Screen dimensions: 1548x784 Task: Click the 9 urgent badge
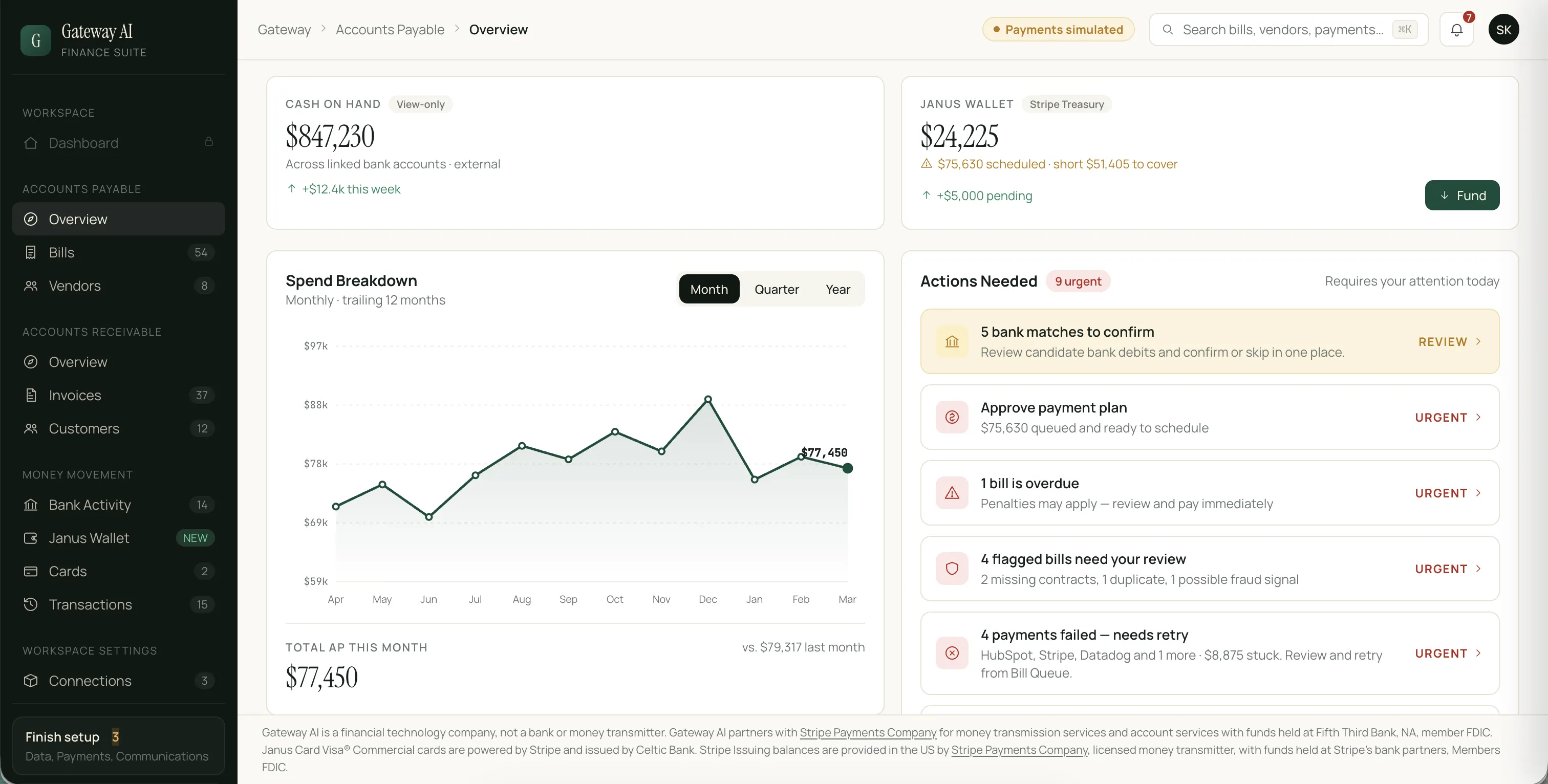point(1078,281)
